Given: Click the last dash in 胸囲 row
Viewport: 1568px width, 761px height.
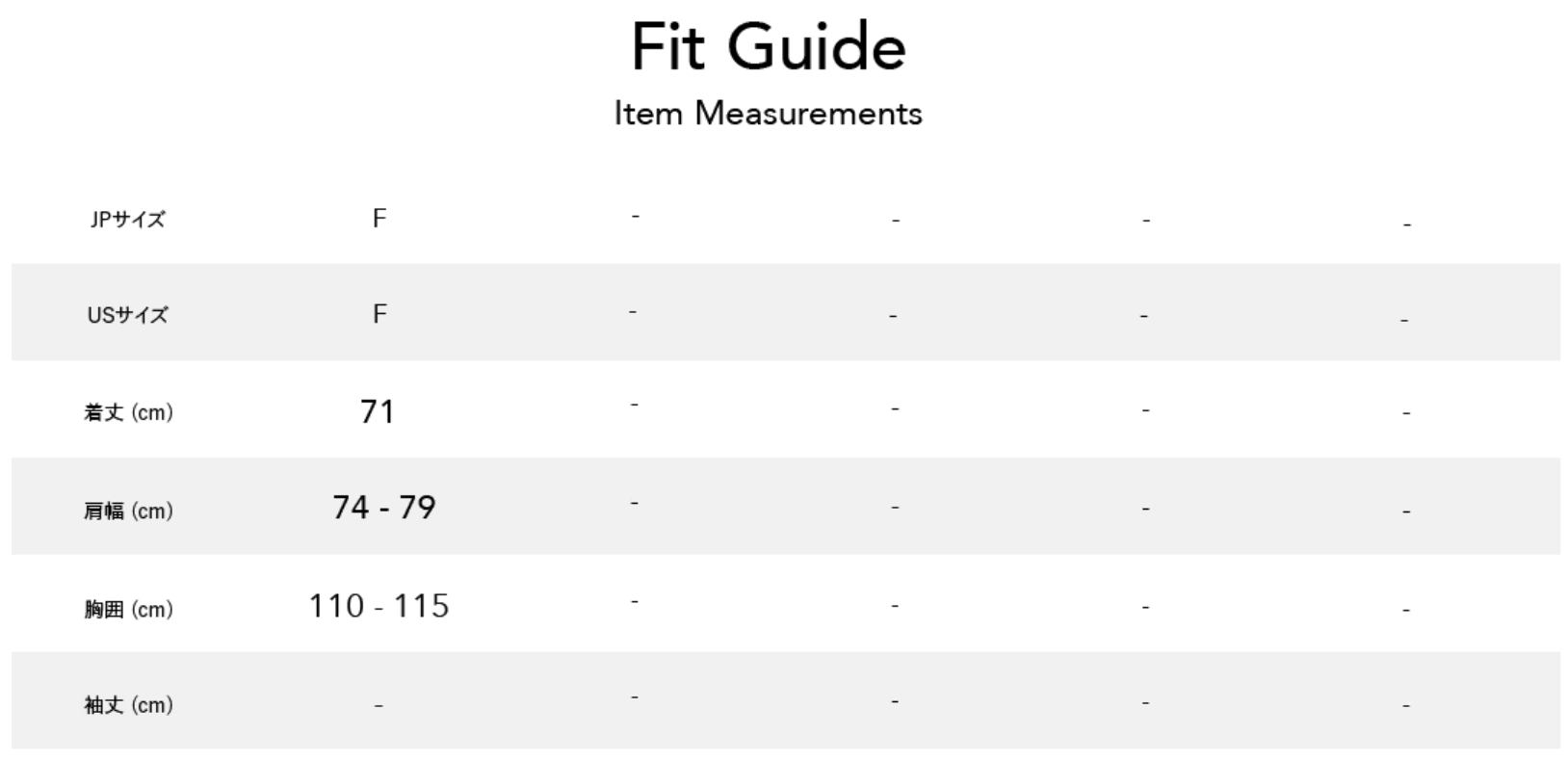Looking at the screenshot, I should [x=1406, y=610].
